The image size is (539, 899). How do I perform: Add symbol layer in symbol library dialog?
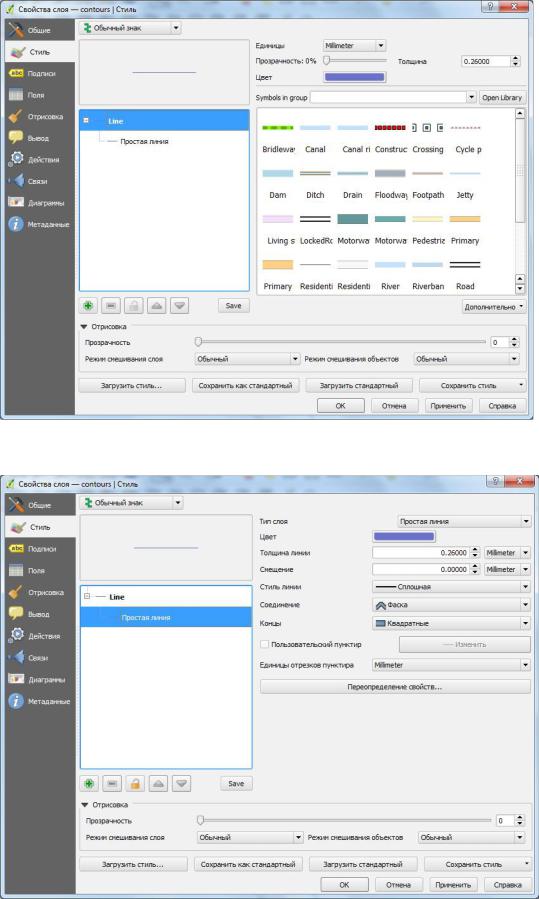(x=88, y=306)
